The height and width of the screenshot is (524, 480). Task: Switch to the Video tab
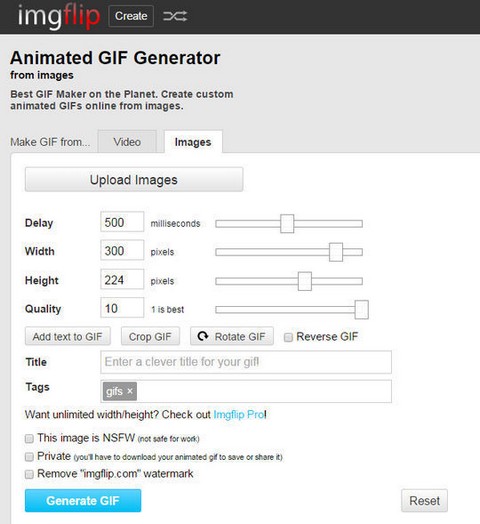127,142
